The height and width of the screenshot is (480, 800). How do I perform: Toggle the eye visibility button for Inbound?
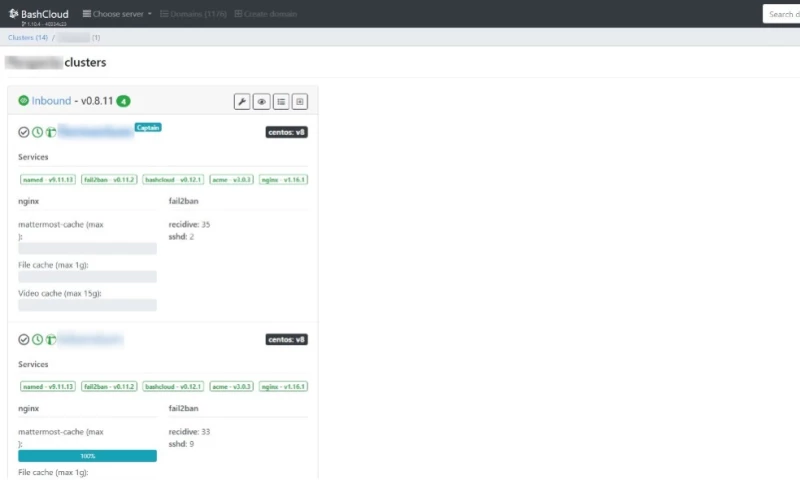(x=261, y=101)
